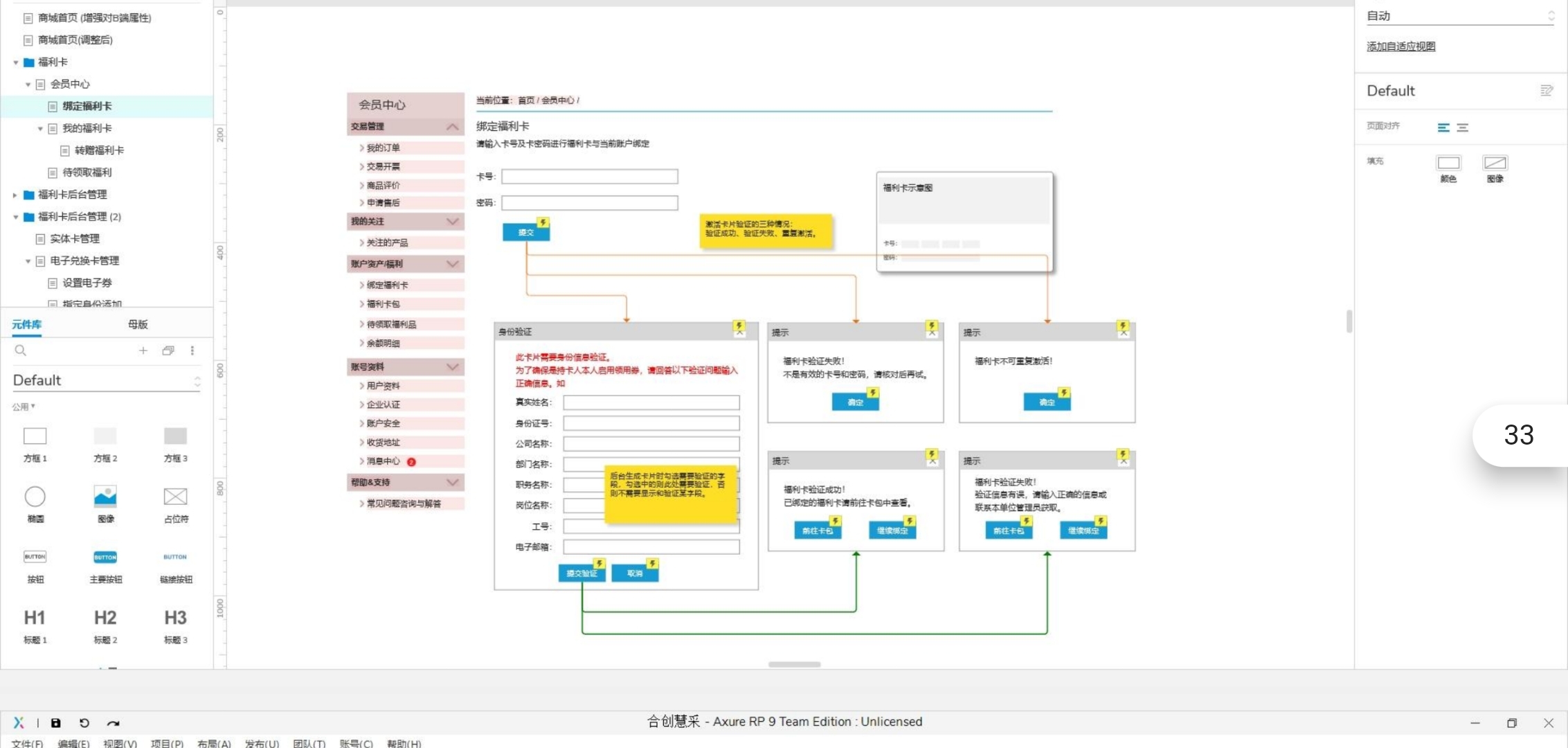Click the 提交 button on canvas
The width and height of the screenshot is (1568, 748).
(526, 232)
